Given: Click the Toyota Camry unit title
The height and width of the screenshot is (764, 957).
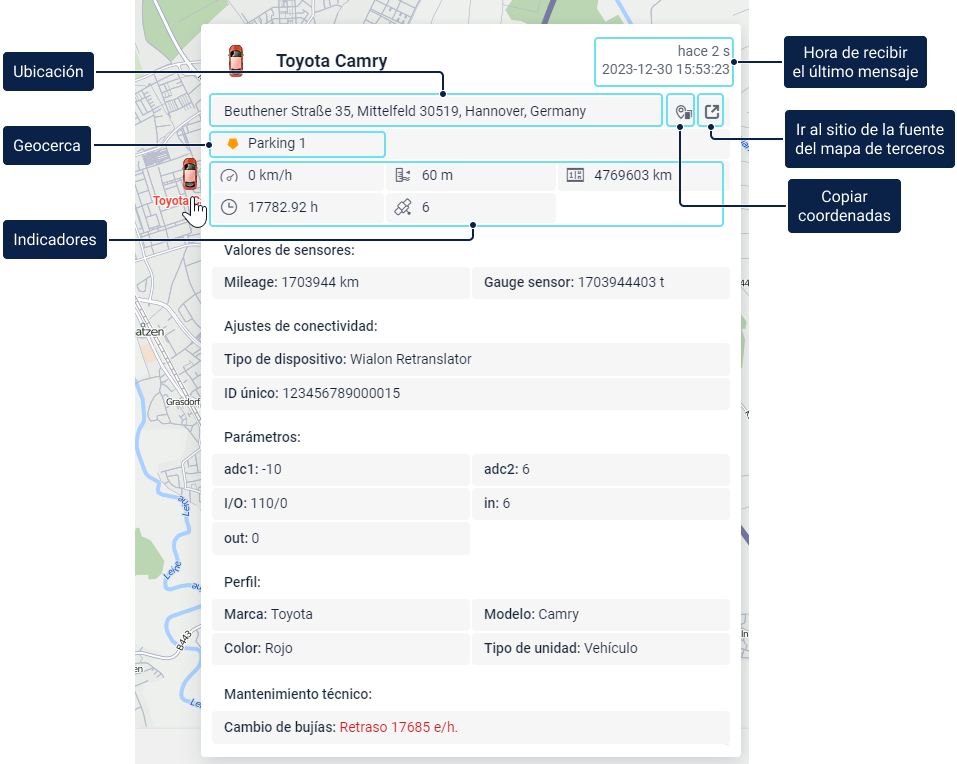Looking at the screenshot, I should pos(332,61).
